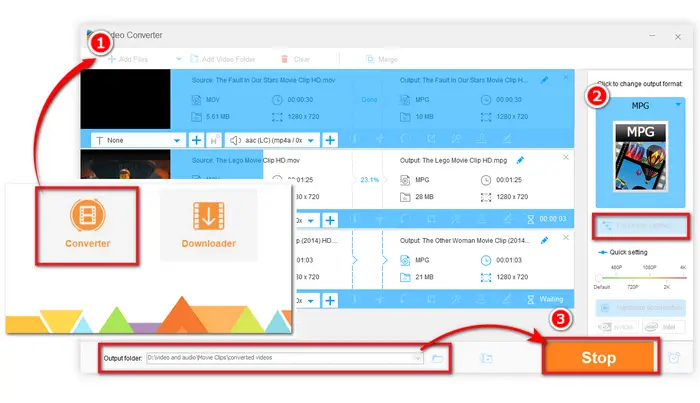The width and height of the screenshot is (700, 403).
Task: Expand the Add Files dropdown arrow
Action: [x=179, y=59]
